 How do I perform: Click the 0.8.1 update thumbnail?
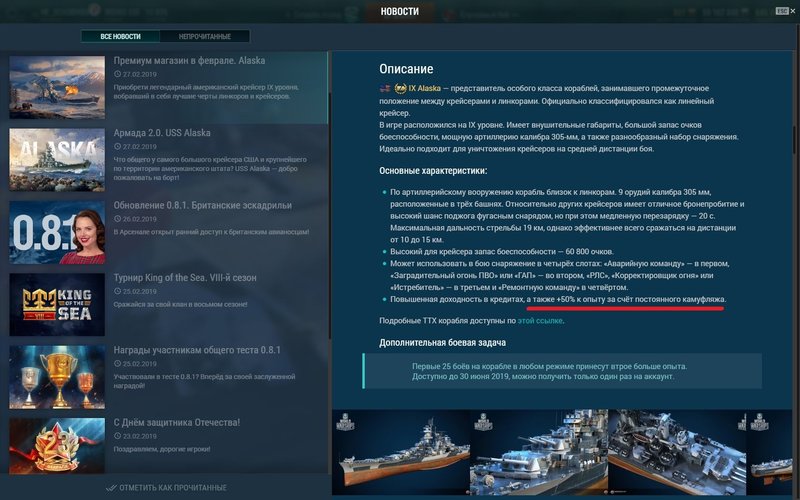tap(57, 232)
